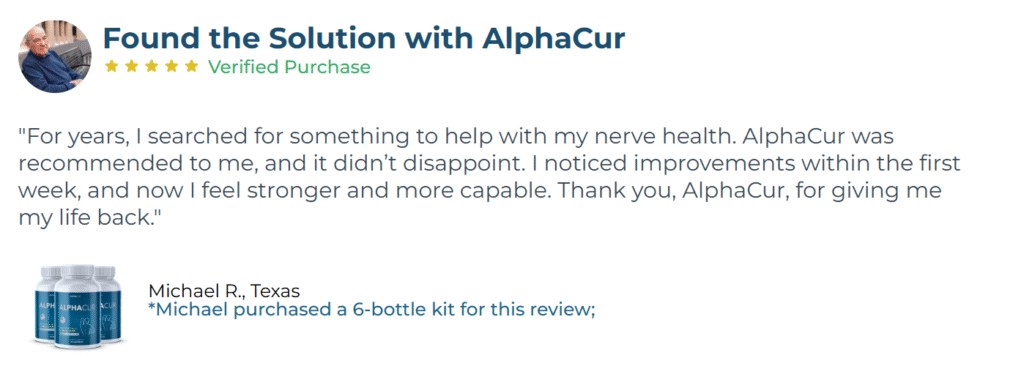The image size is (1024, 377).
Task: Click the green Verified Purchase label
Action: (x=289, y=67)
